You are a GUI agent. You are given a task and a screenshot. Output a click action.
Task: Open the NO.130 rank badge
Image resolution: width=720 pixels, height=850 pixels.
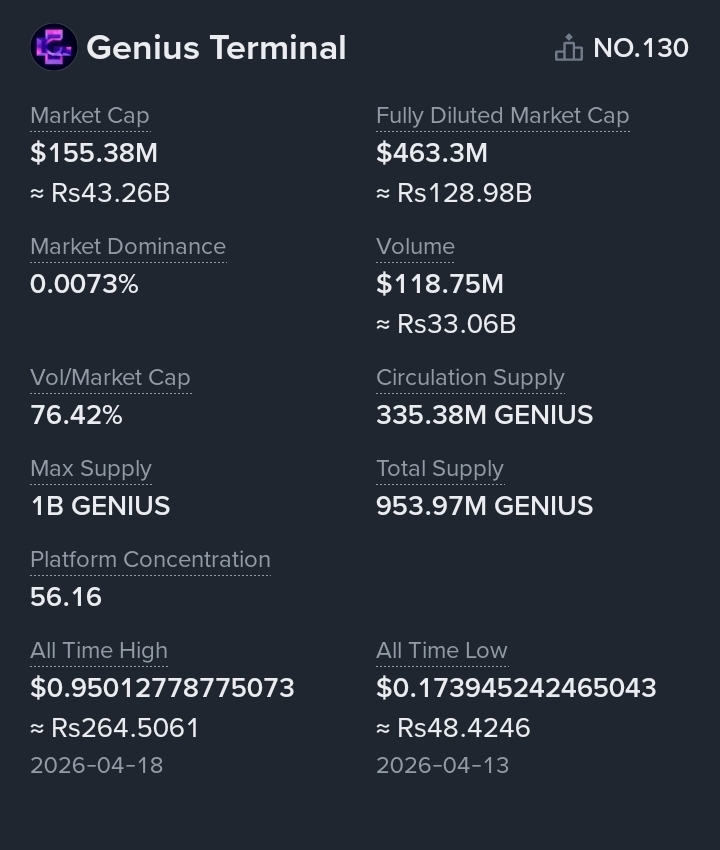pyautogui.click(x=622, y=48)
